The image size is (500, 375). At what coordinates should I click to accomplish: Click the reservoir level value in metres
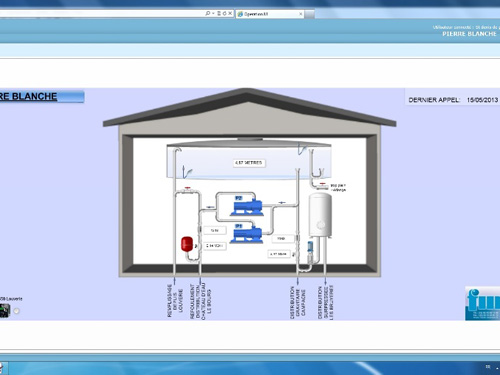(249, 163)
